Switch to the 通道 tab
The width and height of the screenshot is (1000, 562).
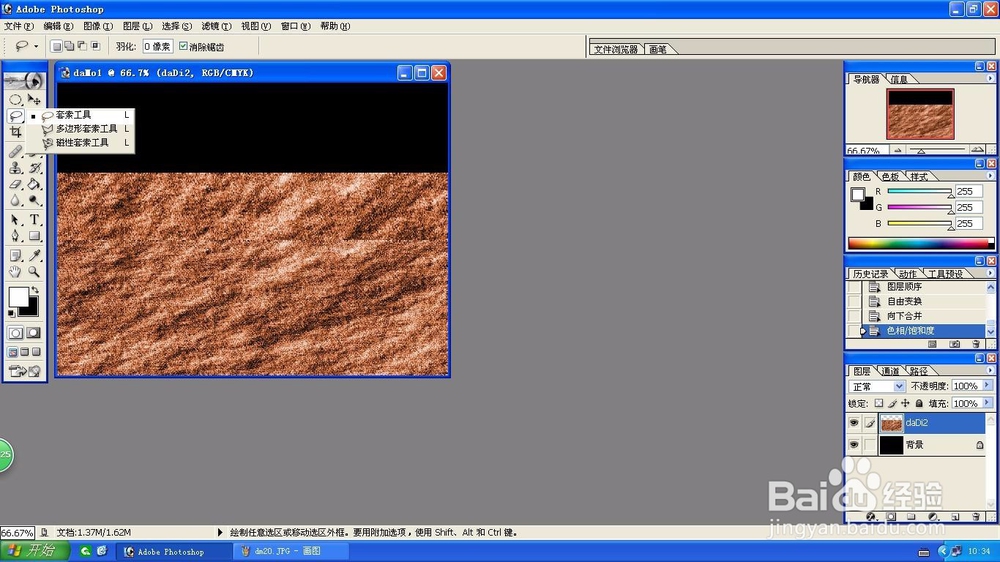click(x=890, y=371)
